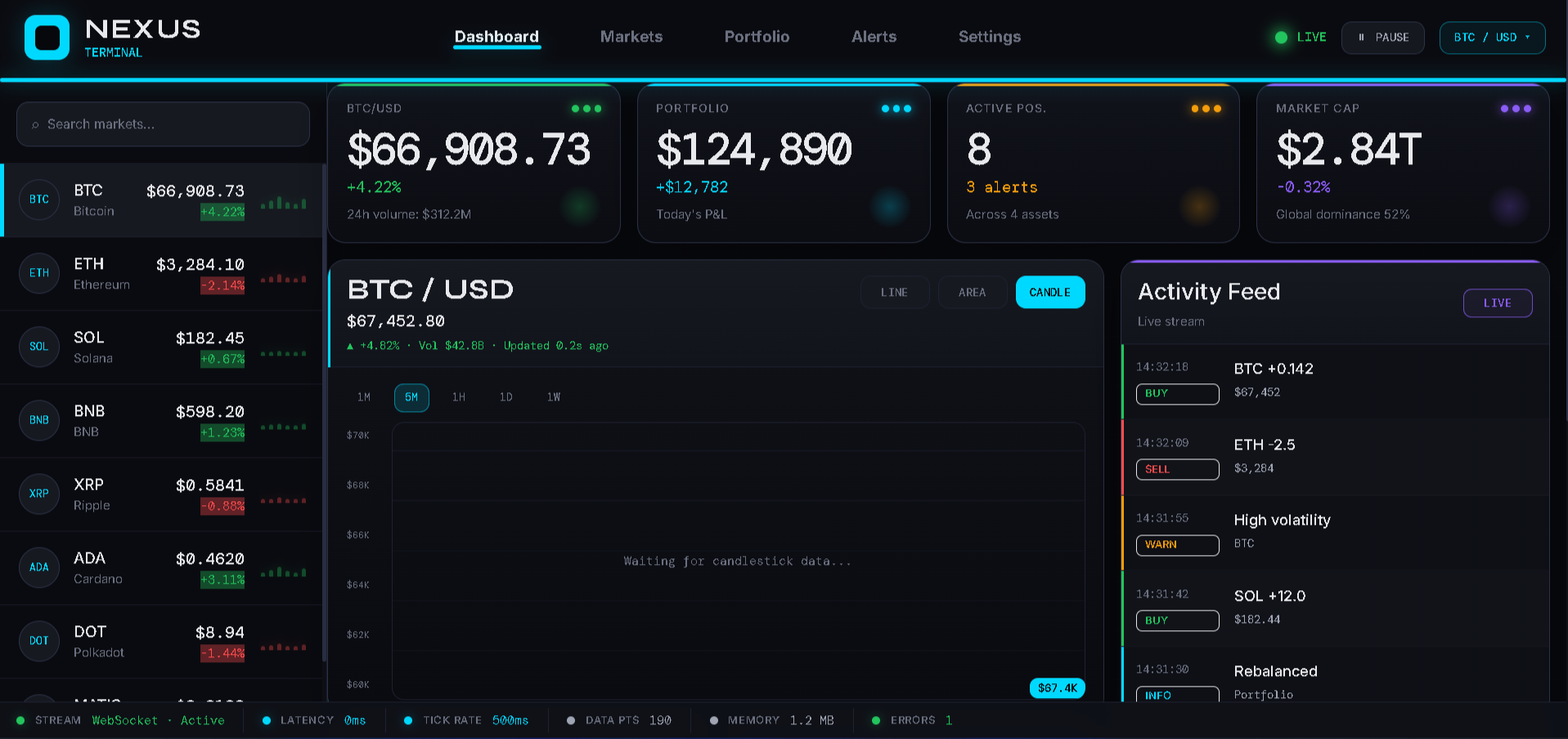Screen dimensions: 1568x739
Task: Set chart timeframe to 1H
Action: tap(459, 397)
